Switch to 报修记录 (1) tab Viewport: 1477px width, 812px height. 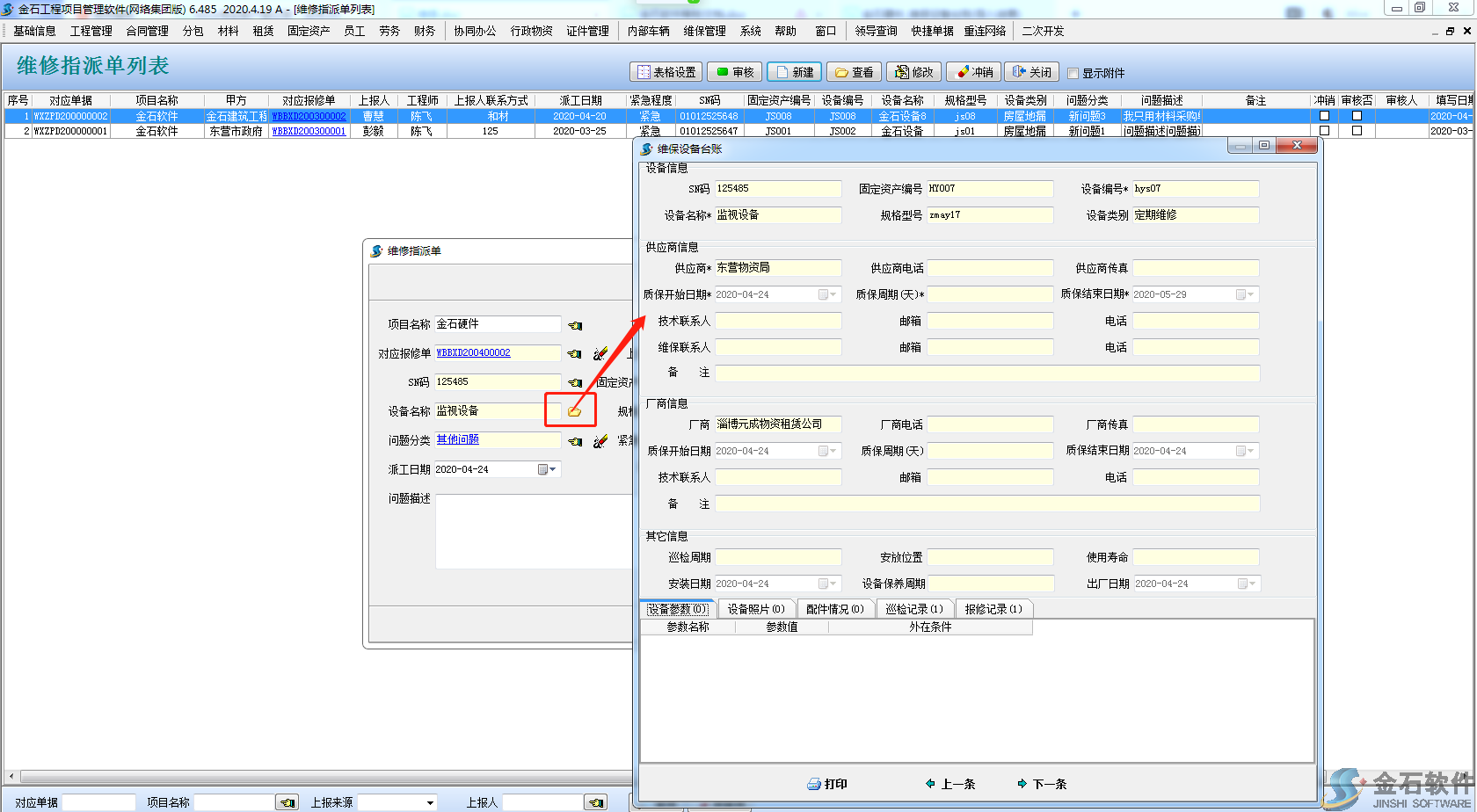(x=993, y=609)
